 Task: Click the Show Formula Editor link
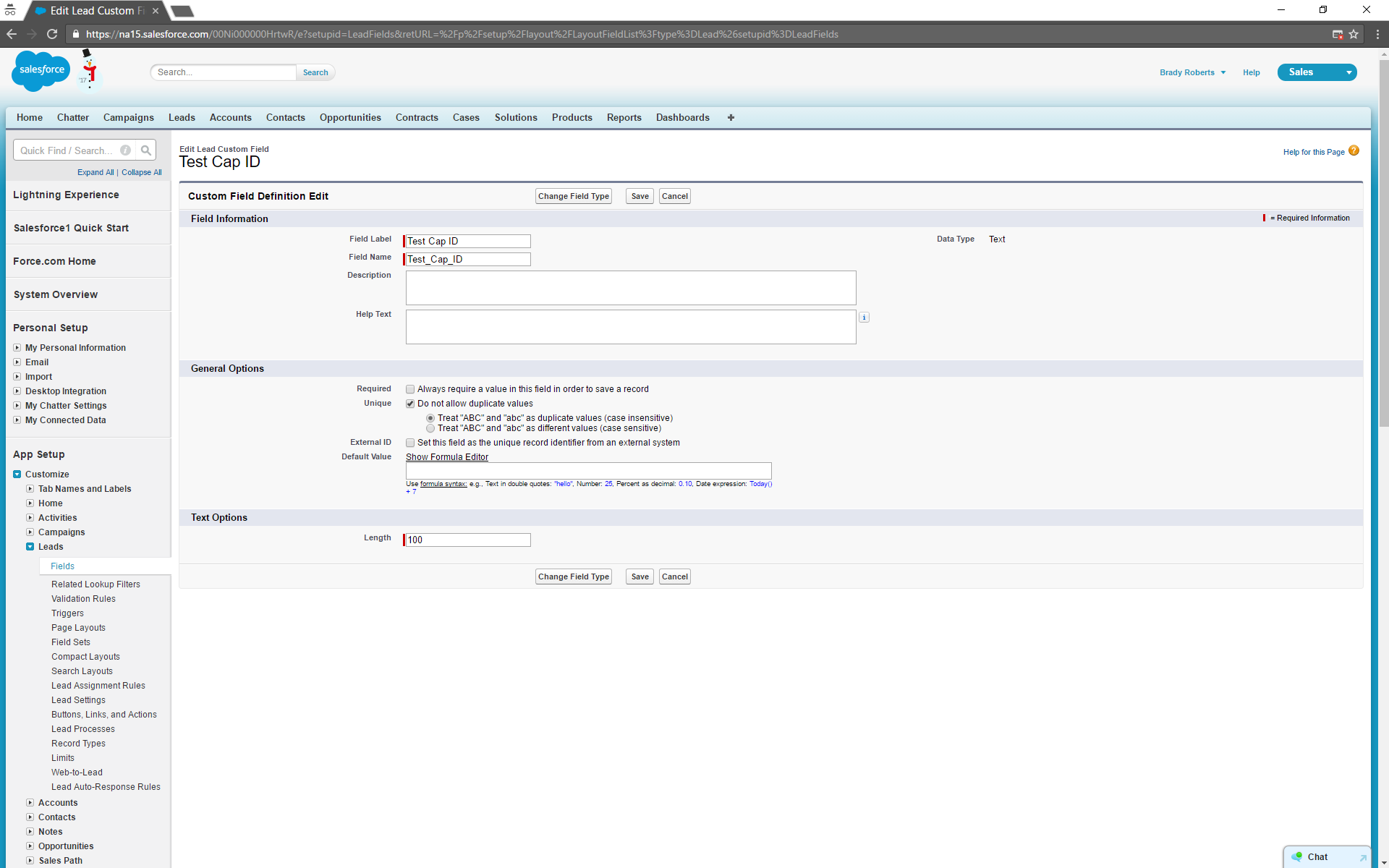[446, 457]
